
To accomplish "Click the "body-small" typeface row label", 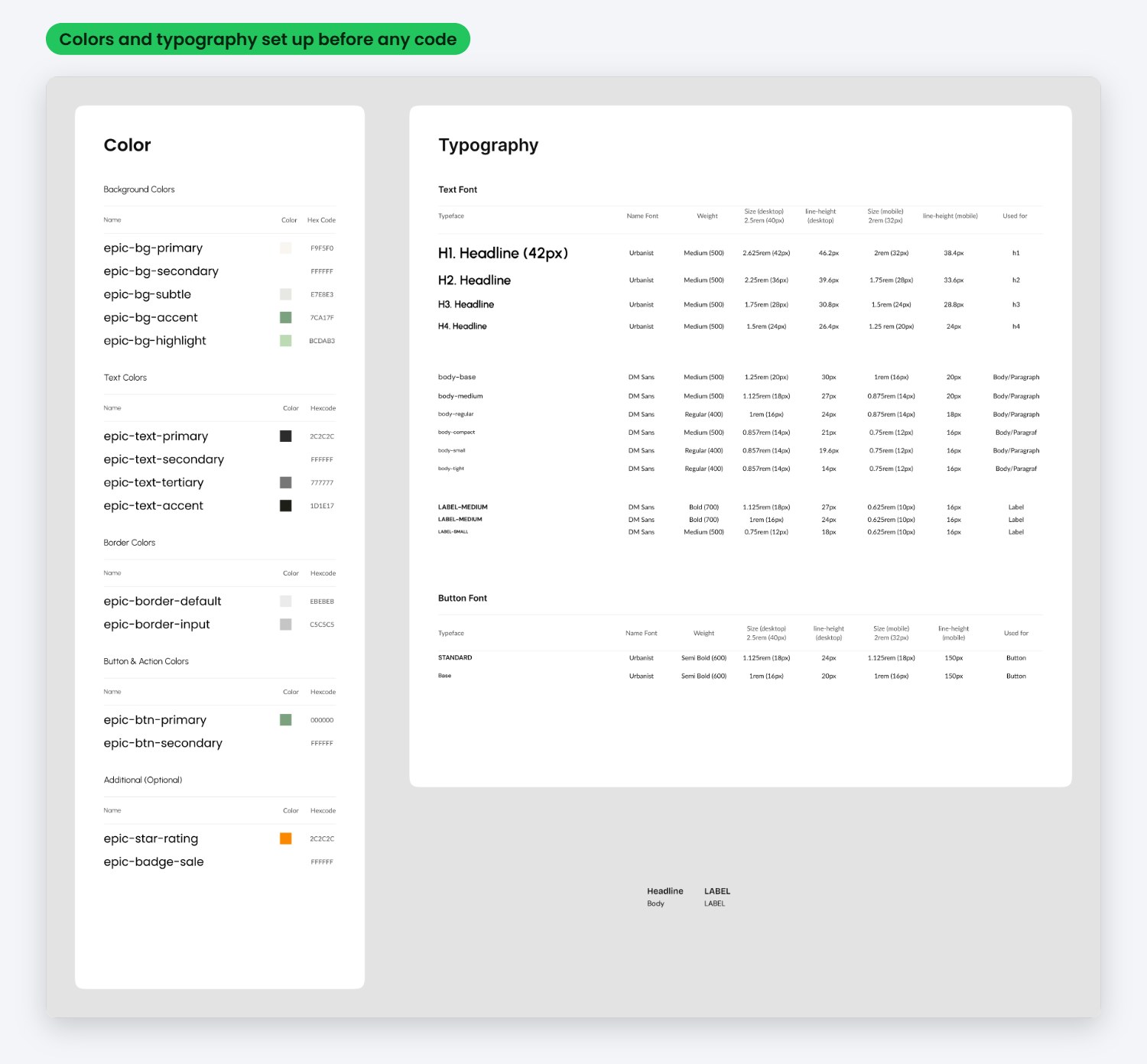I will (451, 451).
